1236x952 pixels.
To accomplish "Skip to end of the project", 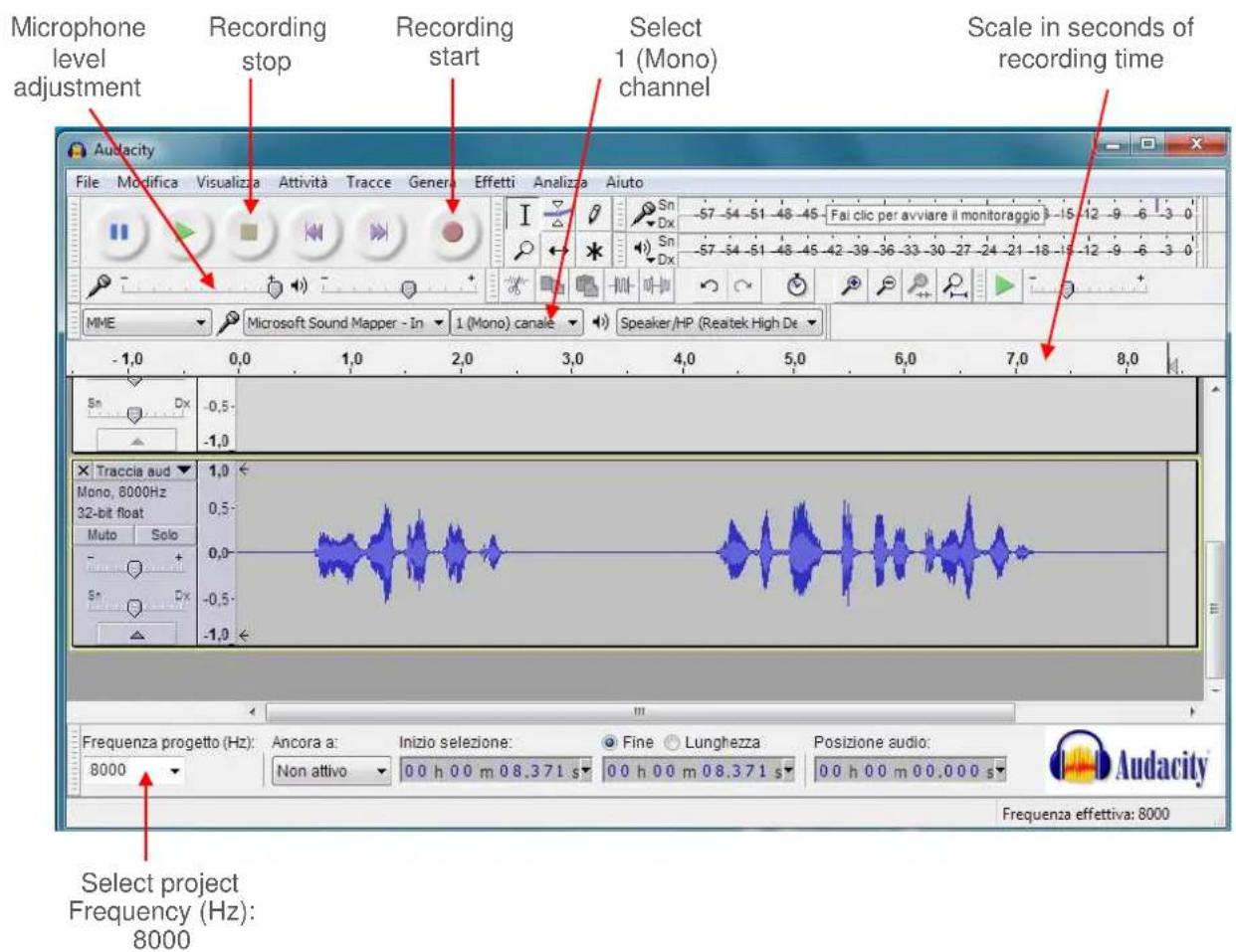I will pyautogui.click(x=378, y=233).
